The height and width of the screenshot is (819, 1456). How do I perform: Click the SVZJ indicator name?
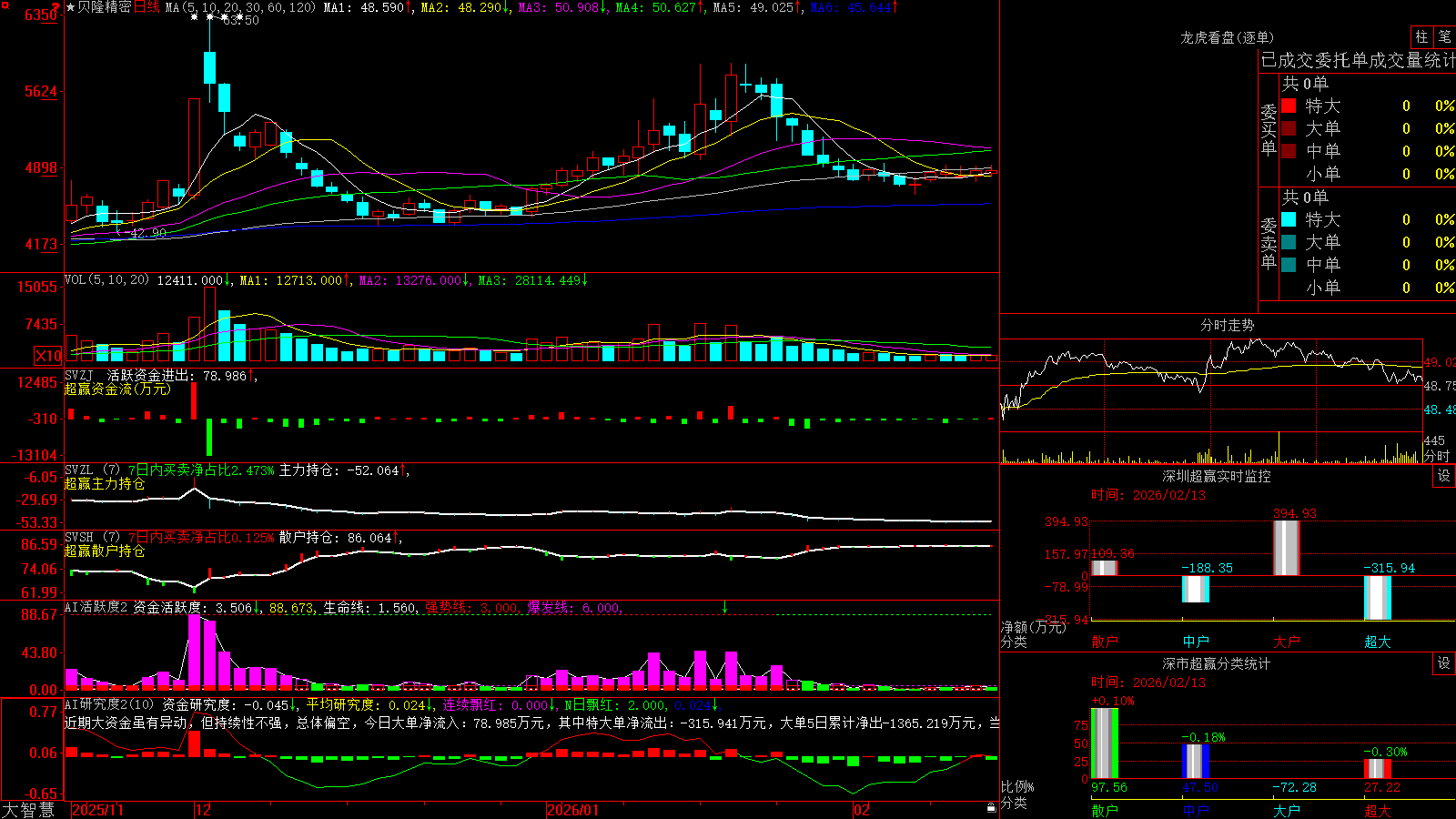(79, 376)
